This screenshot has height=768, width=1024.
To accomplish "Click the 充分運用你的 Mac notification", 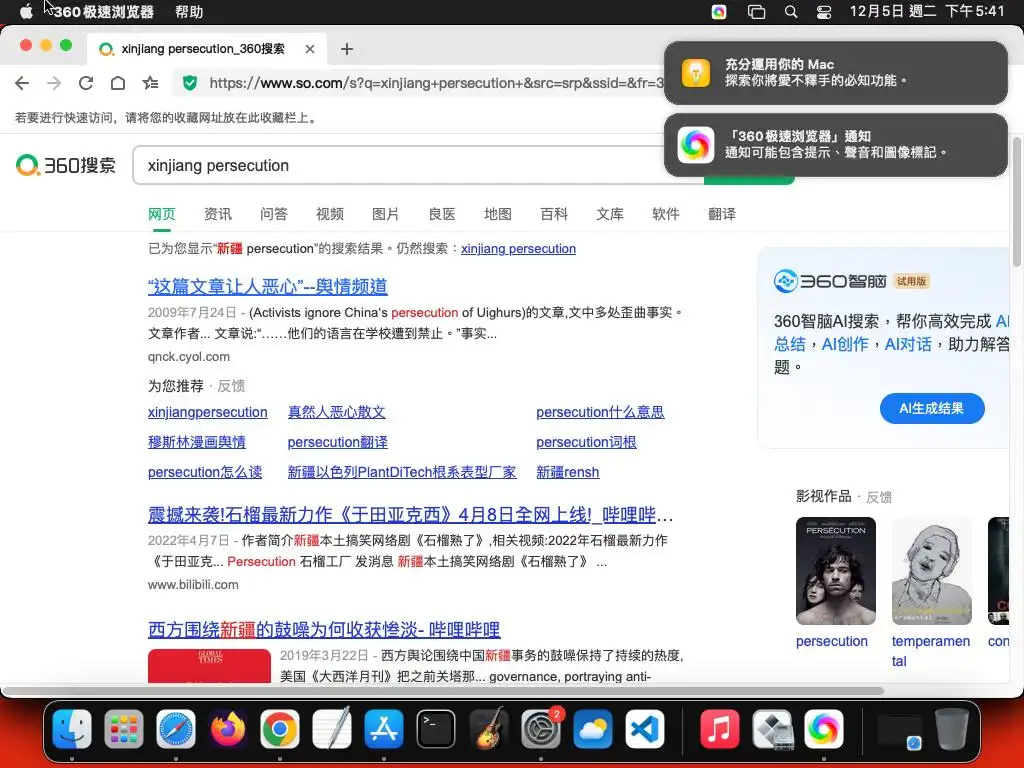I will coord(836,72).
